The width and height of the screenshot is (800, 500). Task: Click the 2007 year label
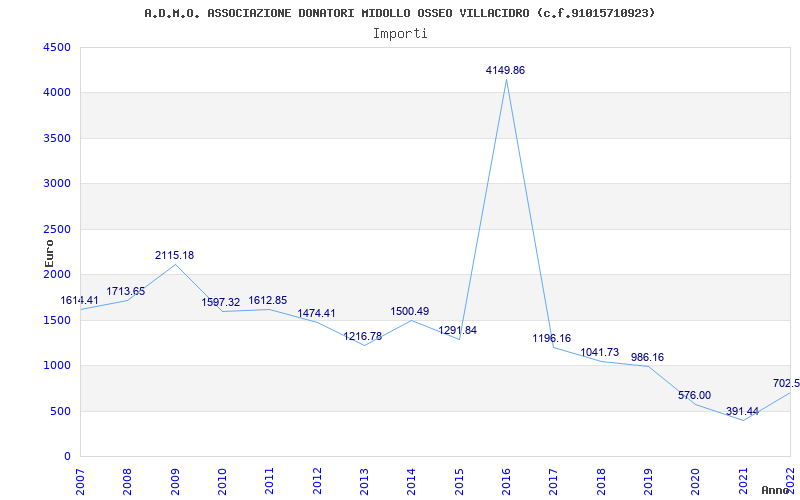[81, 481]
